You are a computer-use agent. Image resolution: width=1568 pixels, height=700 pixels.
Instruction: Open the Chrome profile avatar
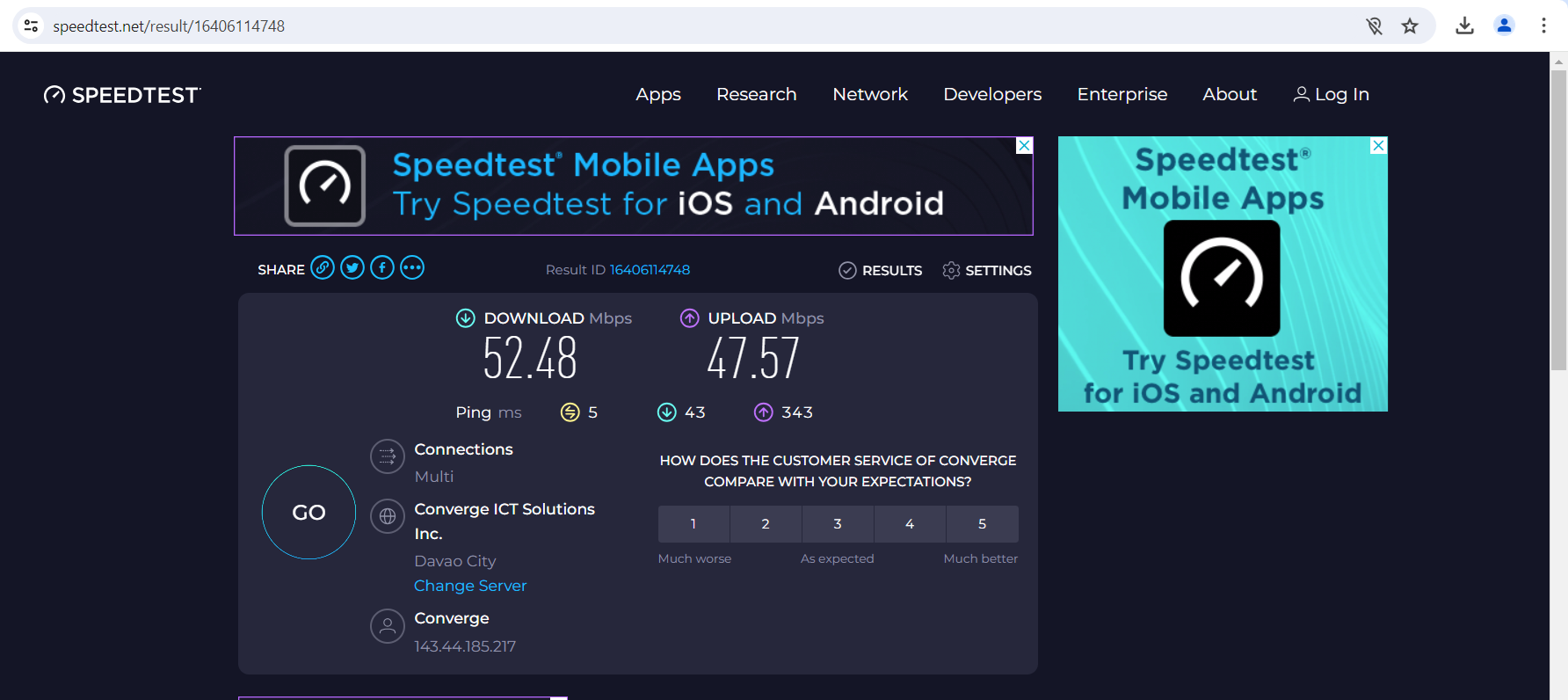tap(1505, 26)
